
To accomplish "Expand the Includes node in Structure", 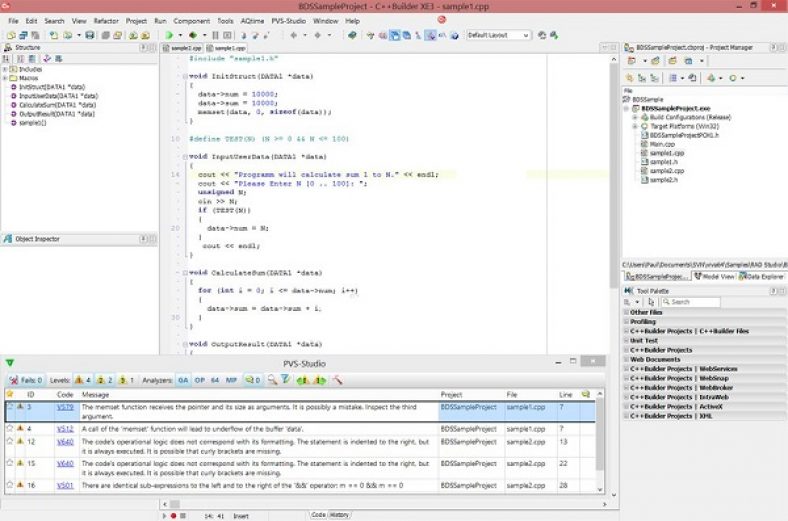I will point(5,69).
